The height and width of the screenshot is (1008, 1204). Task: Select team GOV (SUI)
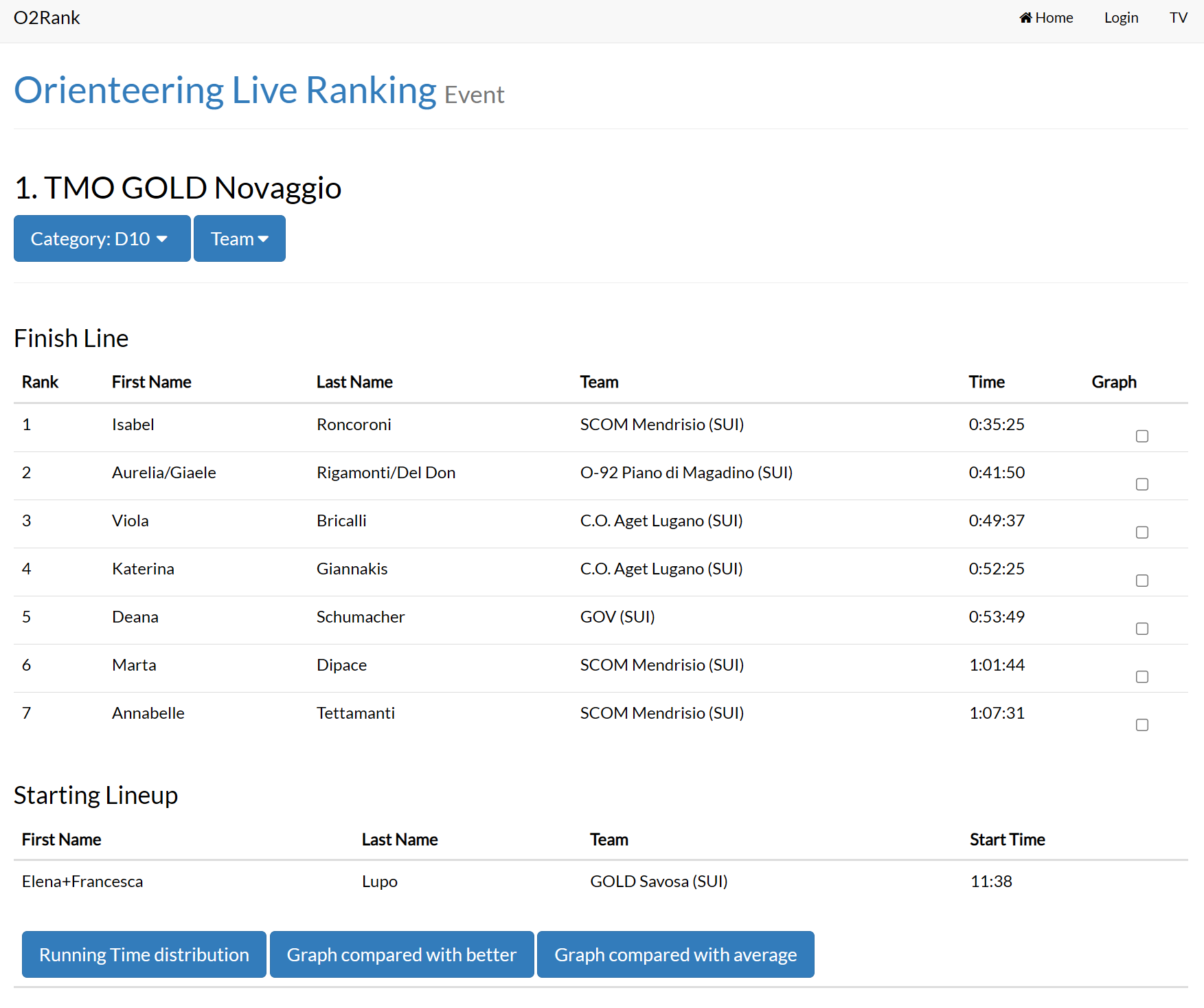coord(617,617)
